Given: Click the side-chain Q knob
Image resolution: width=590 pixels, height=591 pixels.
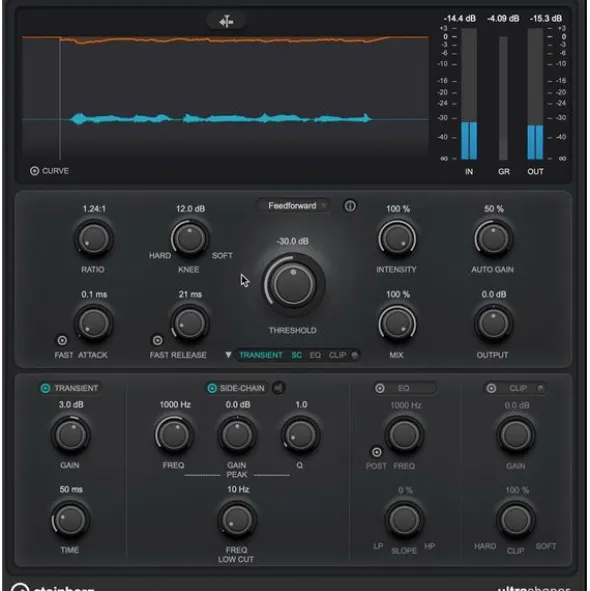Looking at the screenshot, I should click(300, 435).
